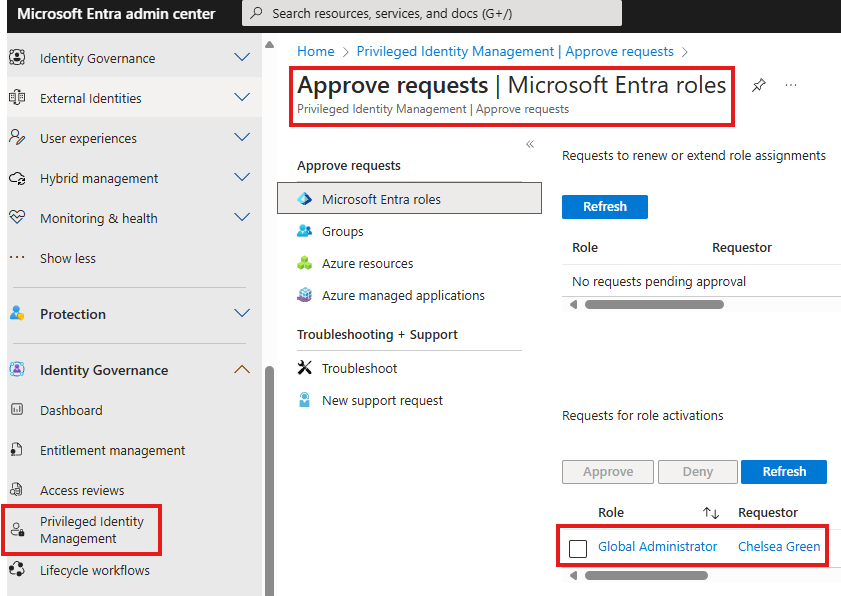Click the role activations horizontal scrollbar

point(646,576)
